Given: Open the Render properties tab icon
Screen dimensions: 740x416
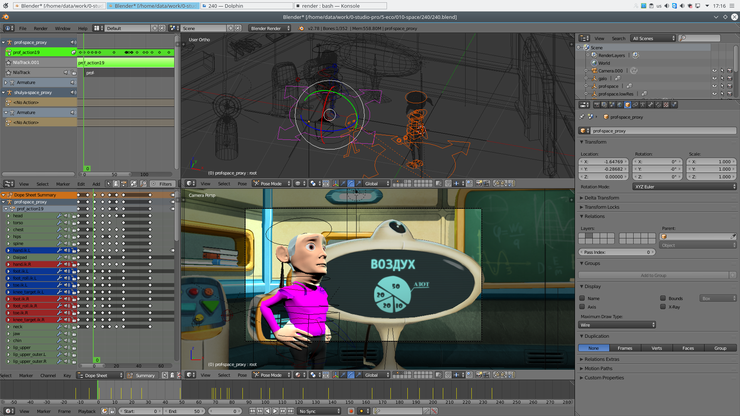Looking at the screenshot, I should pyautogui.click(x=597, y=105).
